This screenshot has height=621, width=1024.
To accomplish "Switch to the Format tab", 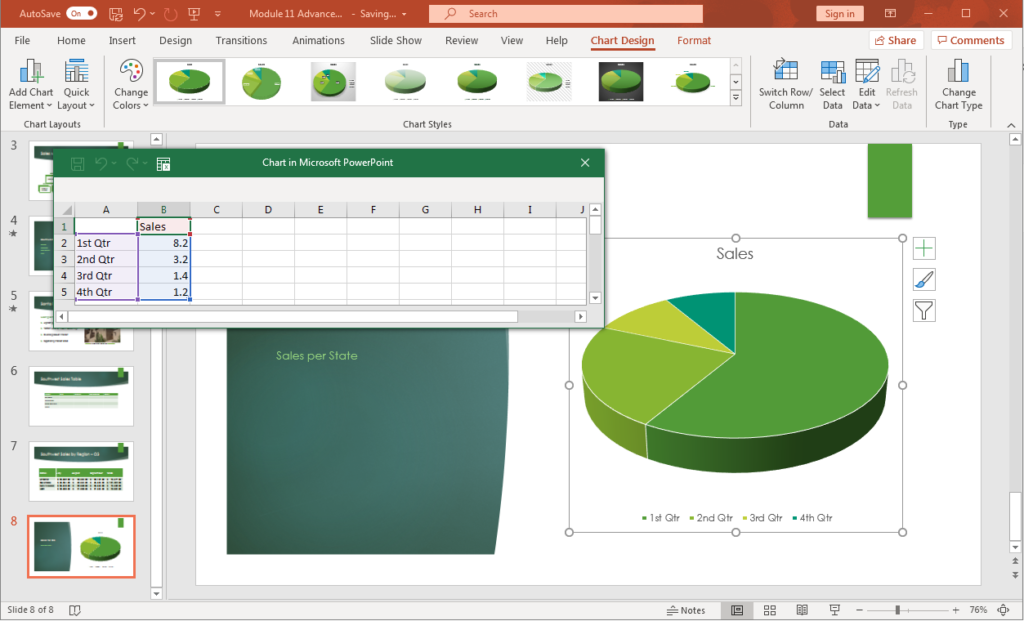I will pyautogui.click(x=694, y=40).
